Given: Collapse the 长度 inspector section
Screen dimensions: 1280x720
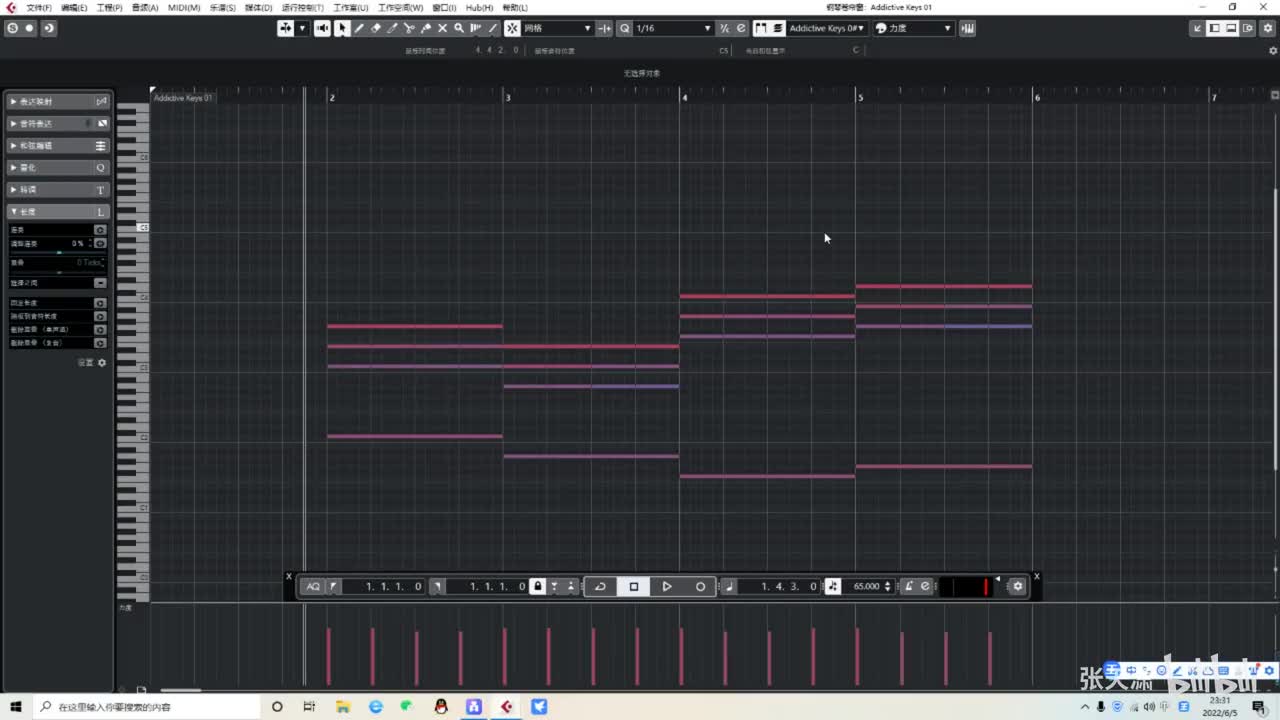Looking at the screenshot, I should pyautogui.click(x=58, y=212).
